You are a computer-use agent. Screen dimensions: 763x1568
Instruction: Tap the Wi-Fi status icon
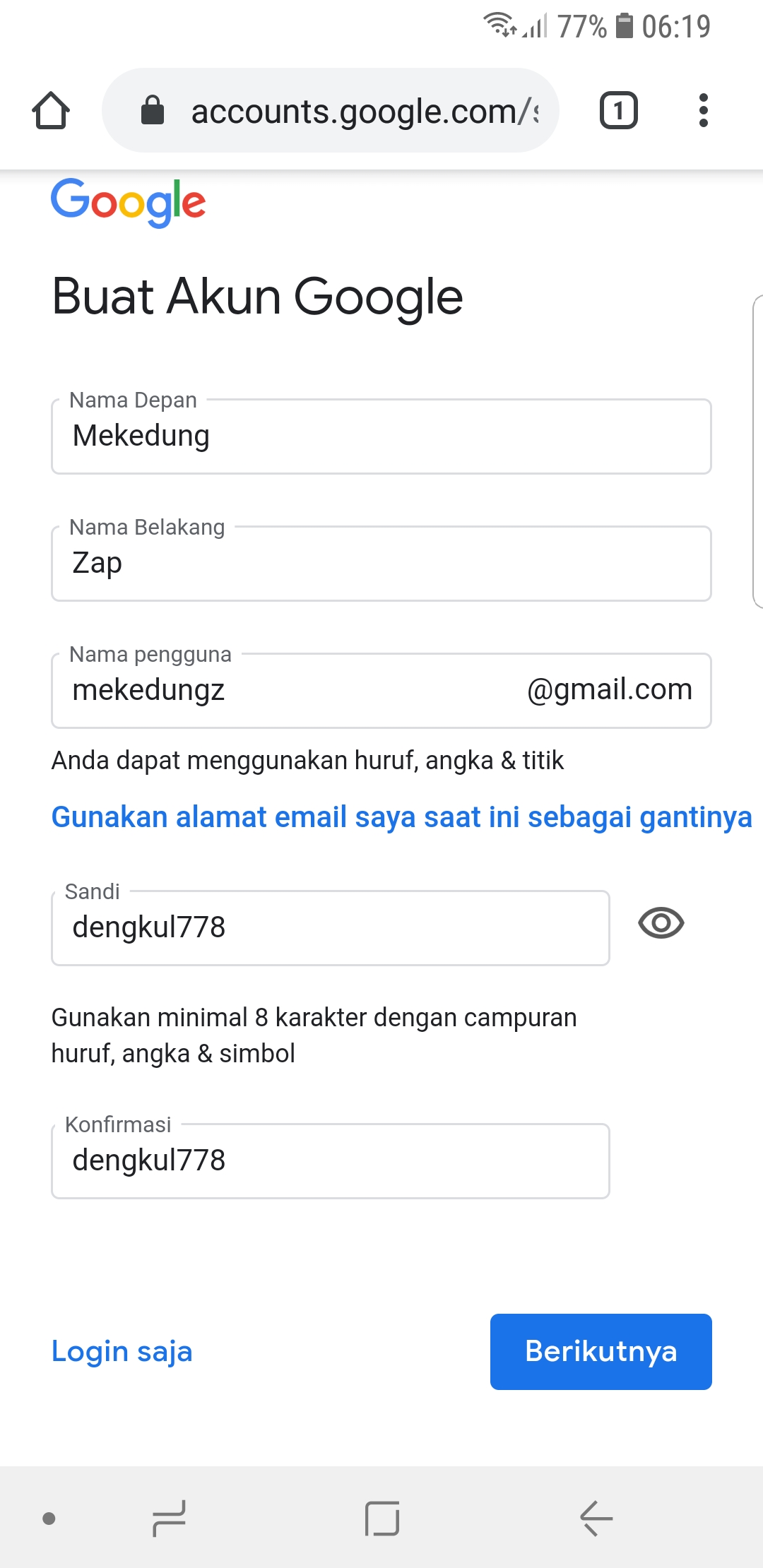(x=499, y=25)
